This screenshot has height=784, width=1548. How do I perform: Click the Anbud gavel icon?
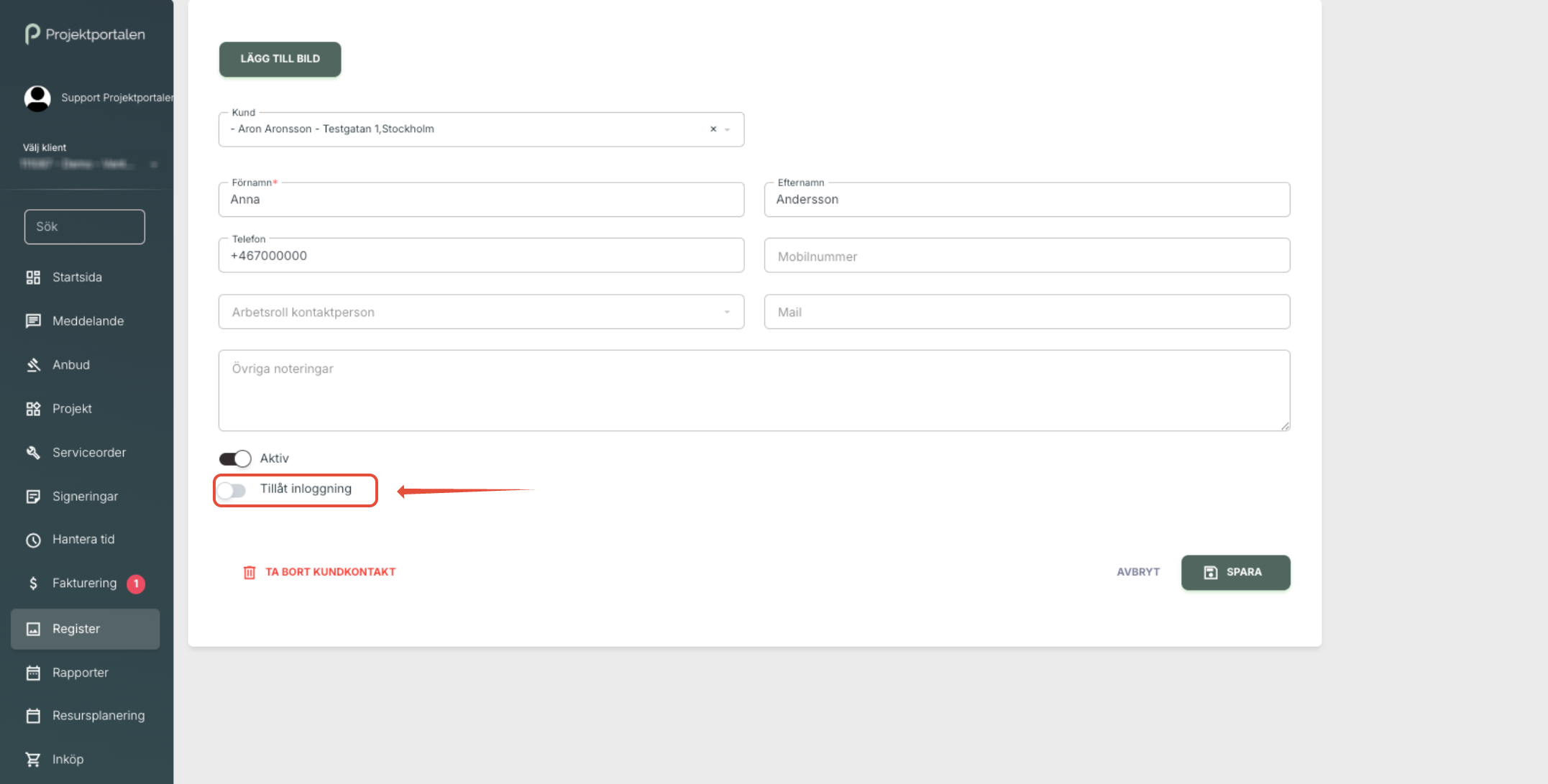(33, 365)
